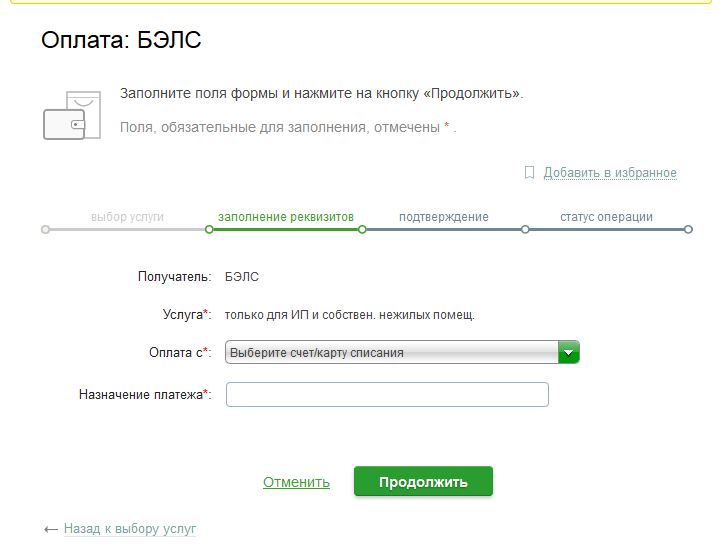This screenshot has width=721, height=555.
Task: Click the instruction text Заполните поля формы
Action: [321, 93]
